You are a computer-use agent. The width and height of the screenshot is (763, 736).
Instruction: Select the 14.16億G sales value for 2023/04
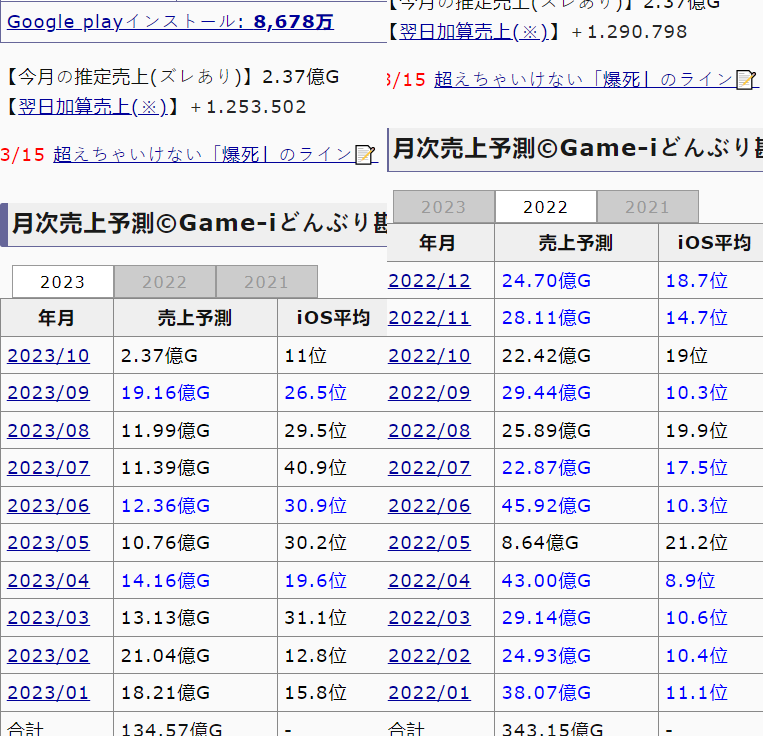tap(165, 580)
